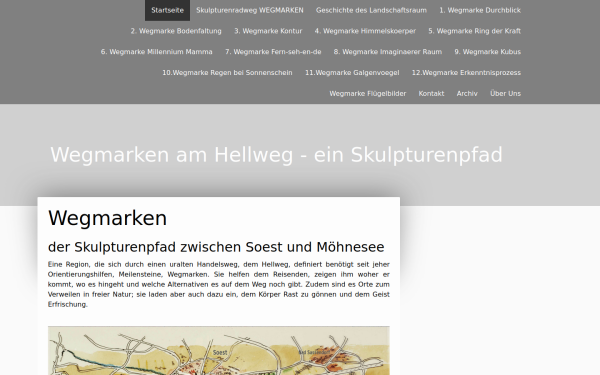
Task: Click the site title Wegmarken am Hellweg
Action: coord(276,155)
